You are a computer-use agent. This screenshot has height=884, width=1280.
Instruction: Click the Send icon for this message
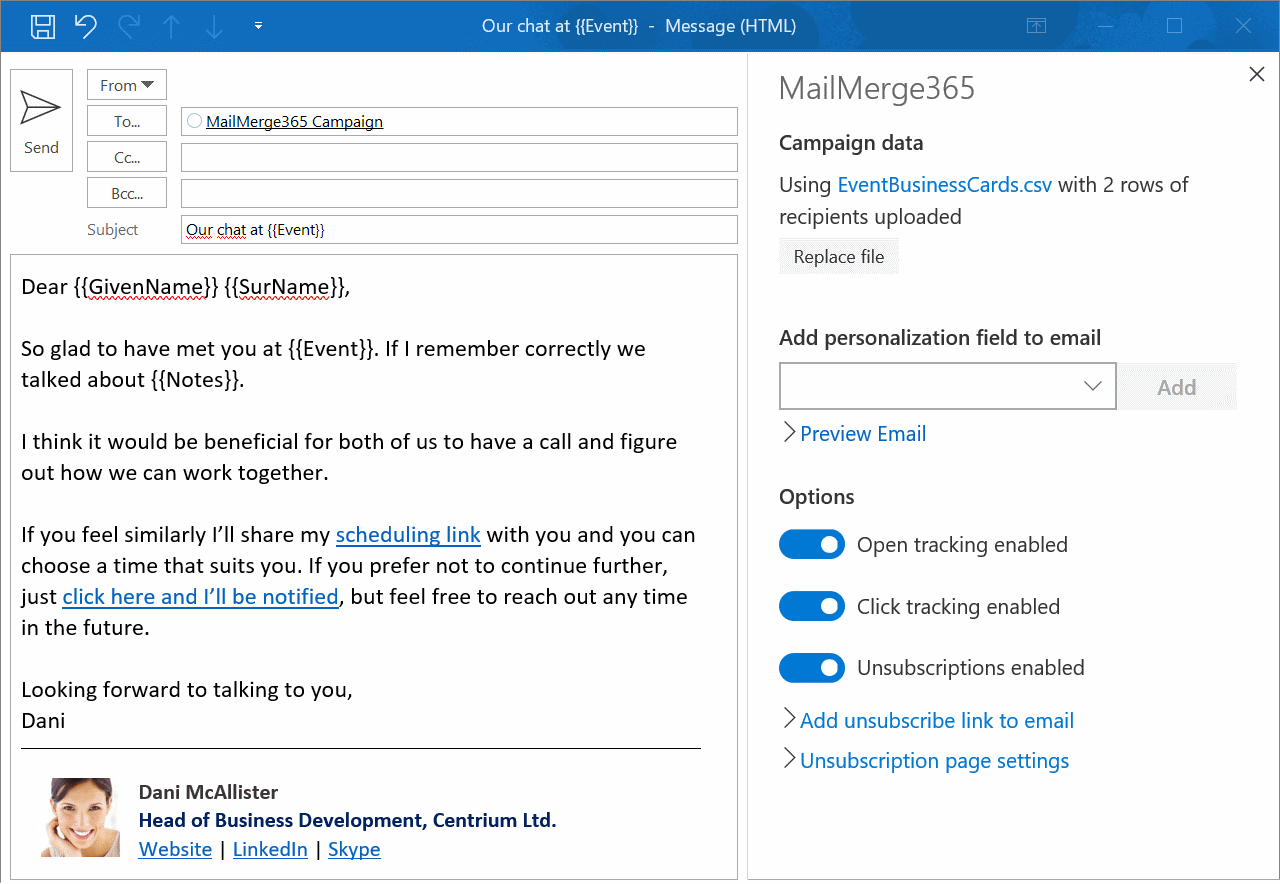coord(41,110)
